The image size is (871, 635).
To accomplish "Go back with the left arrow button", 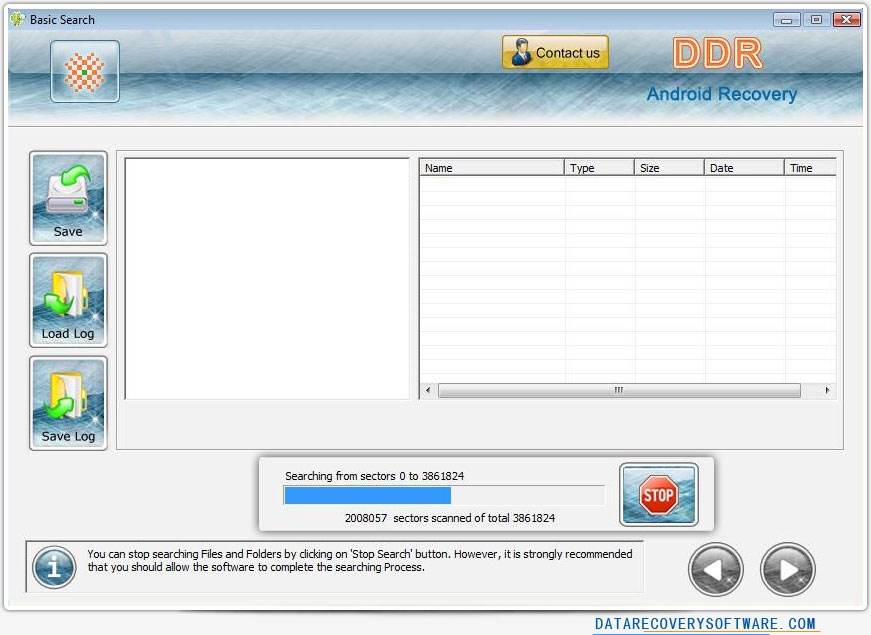I will click(x=715, y=569).
